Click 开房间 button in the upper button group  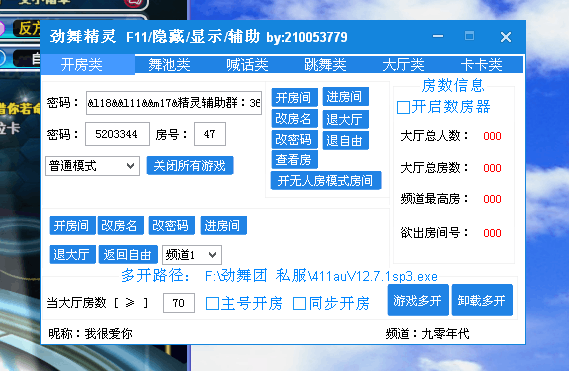click(x=294, y=97)
